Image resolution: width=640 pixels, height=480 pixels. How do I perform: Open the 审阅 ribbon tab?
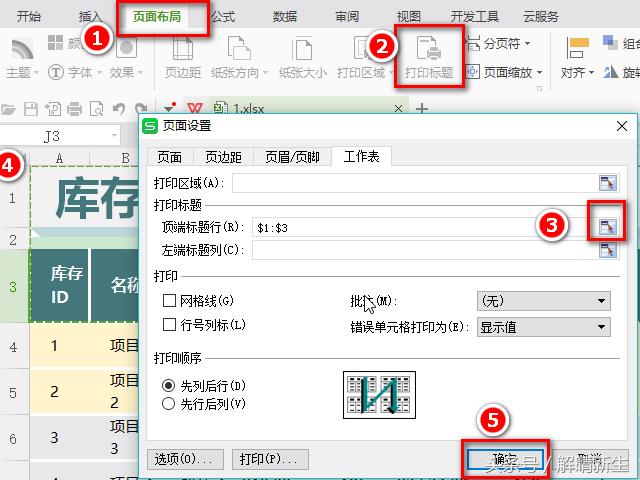click(x=347, y=17)
